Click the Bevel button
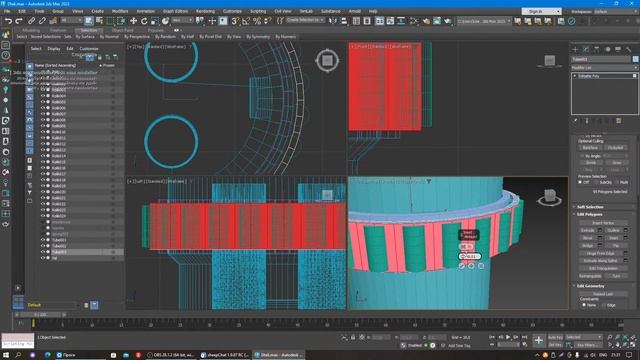The image size is (640, 360). (587, 238)
